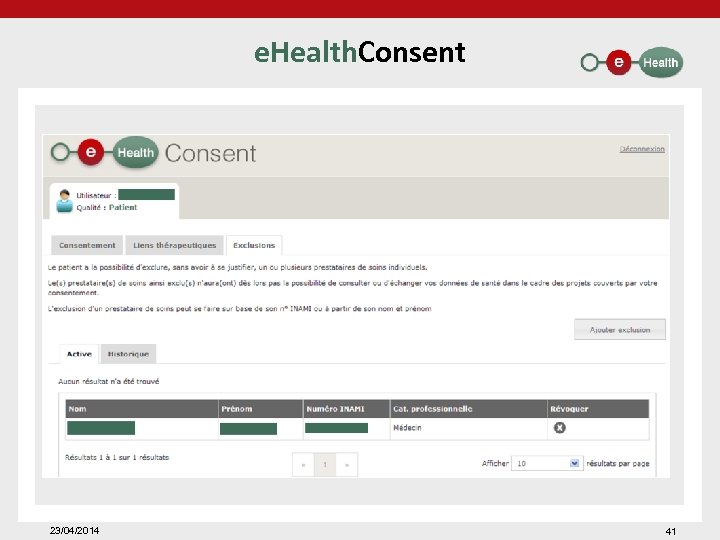Open the results-per-page dropdown showing 10
Screen dimensions: 720x540
pyautogui.click(x=547, y=463)
